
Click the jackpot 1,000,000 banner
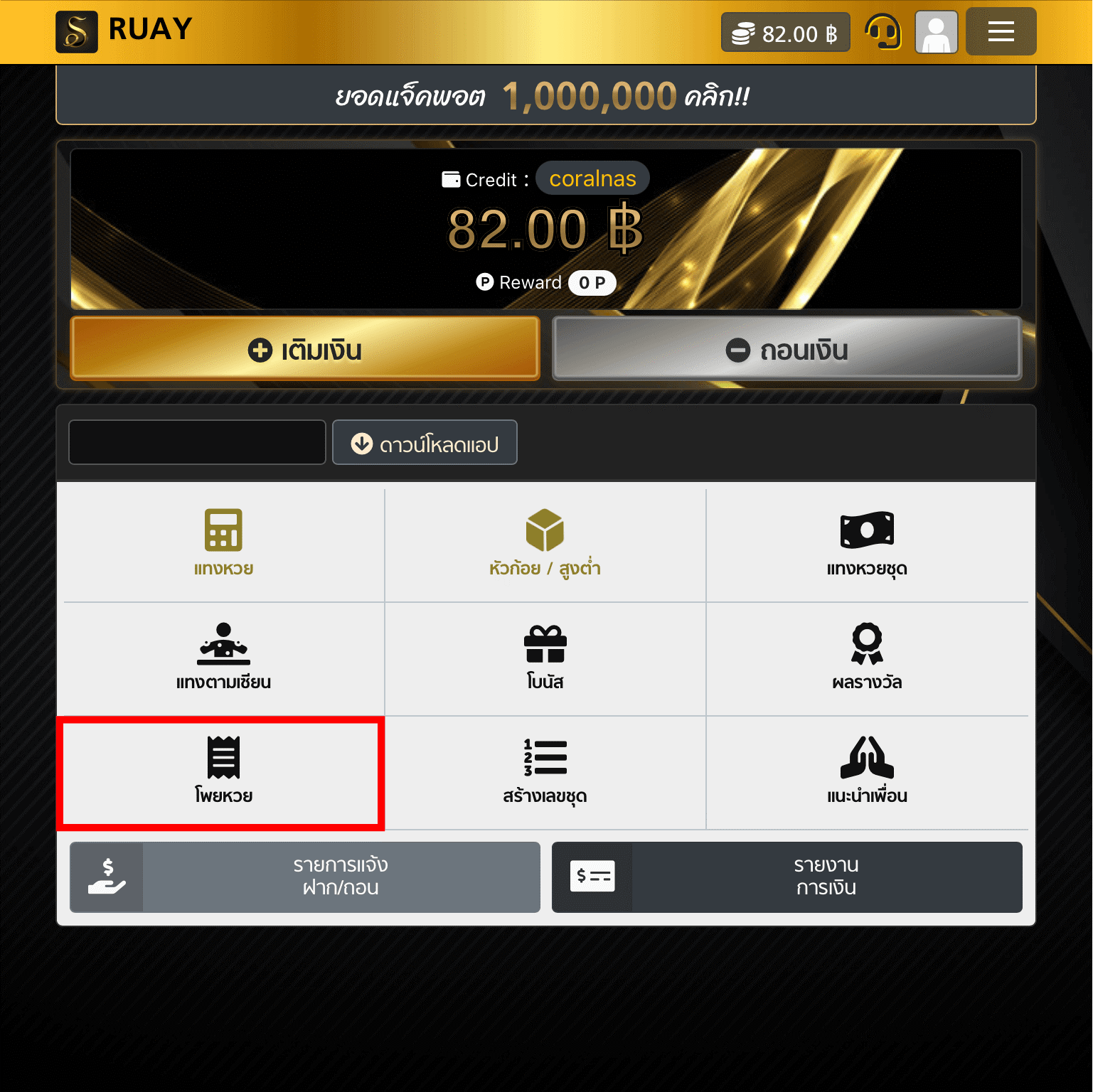tap(545, 95)
